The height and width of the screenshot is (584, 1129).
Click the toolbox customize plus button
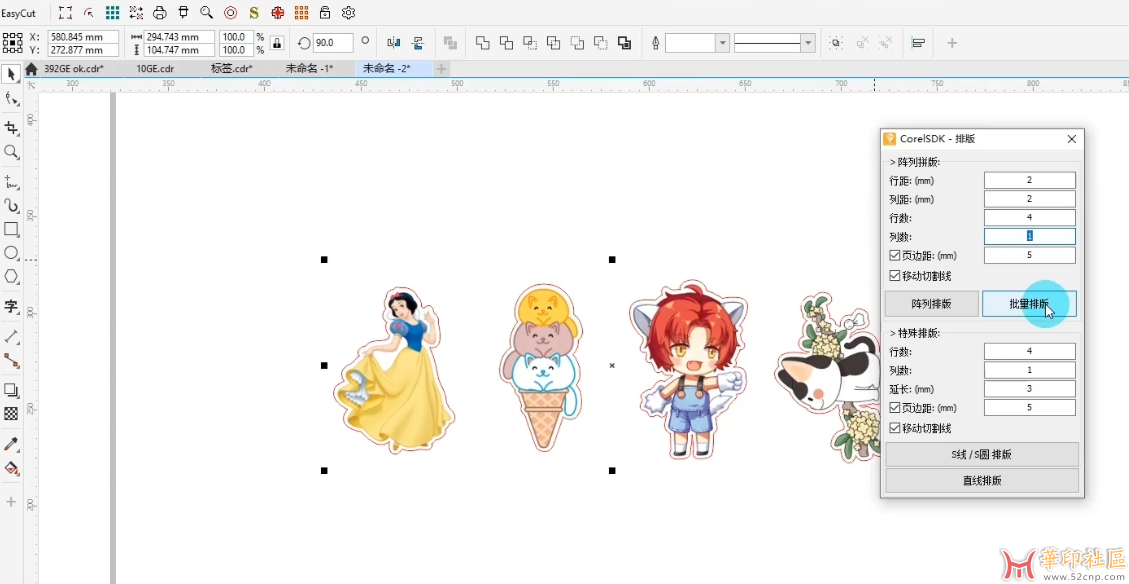11,501
